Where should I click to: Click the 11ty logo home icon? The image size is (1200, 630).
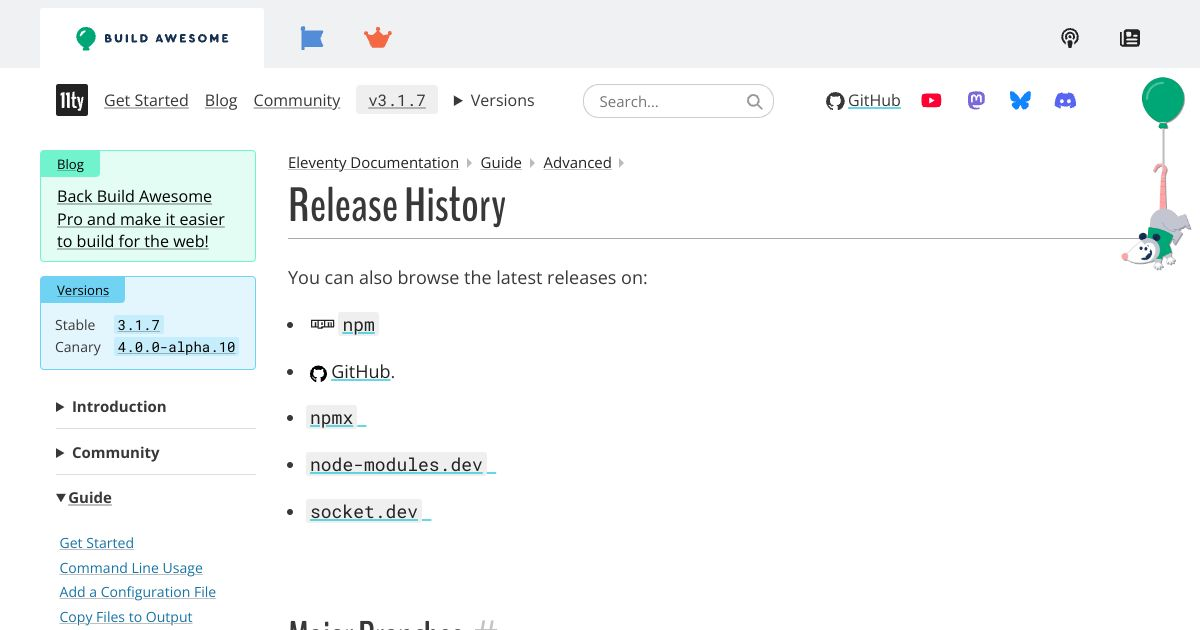click(x=72, y=100)
